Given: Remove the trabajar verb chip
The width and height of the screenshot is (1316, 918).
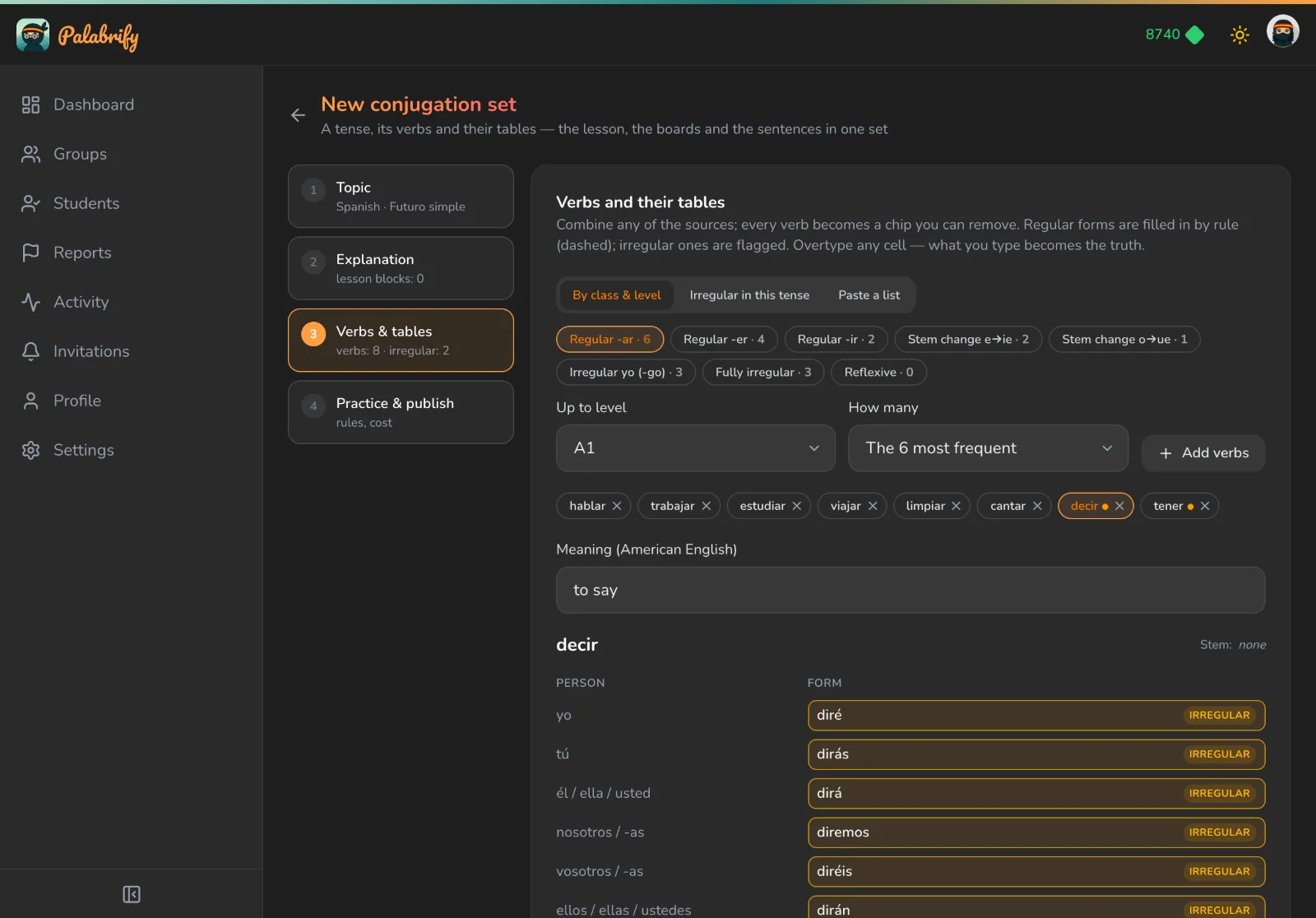Looking at the screenshot, I should pos(707,506).
